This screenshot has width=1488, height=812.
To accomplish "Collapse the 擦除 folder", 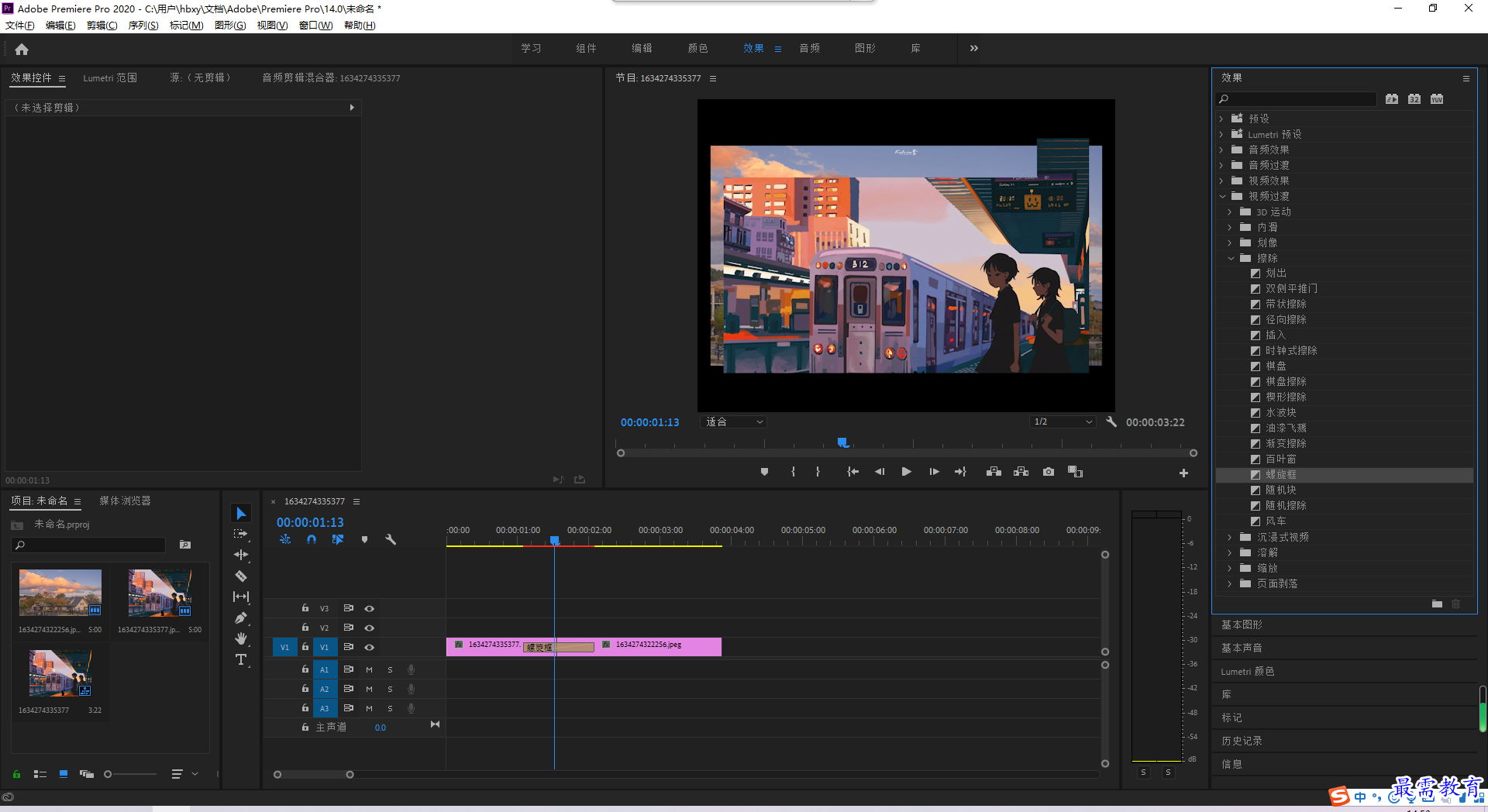I will click(1231, 258).
